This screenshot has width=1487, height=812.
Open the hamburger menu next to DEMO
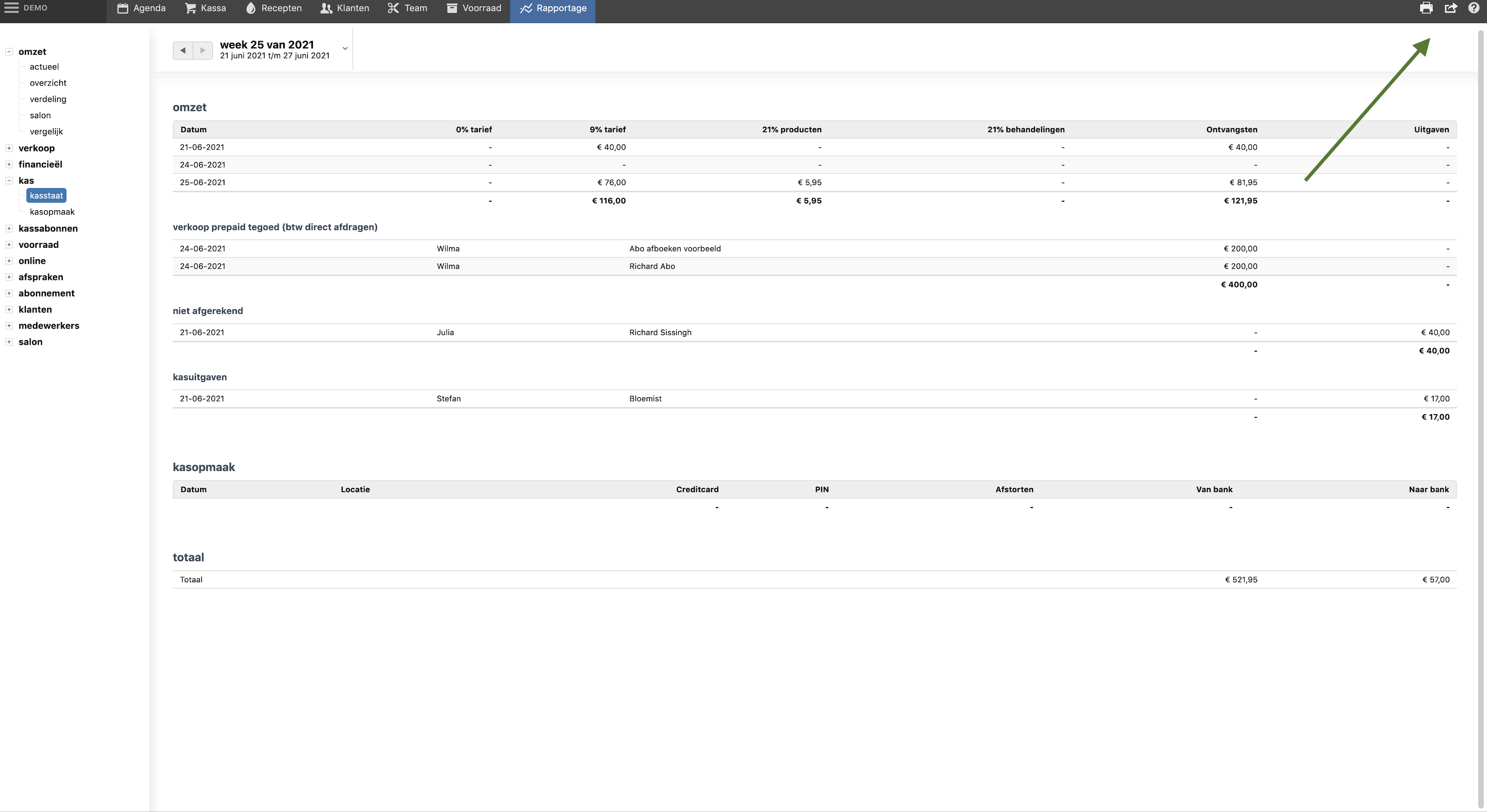[11, 7]
